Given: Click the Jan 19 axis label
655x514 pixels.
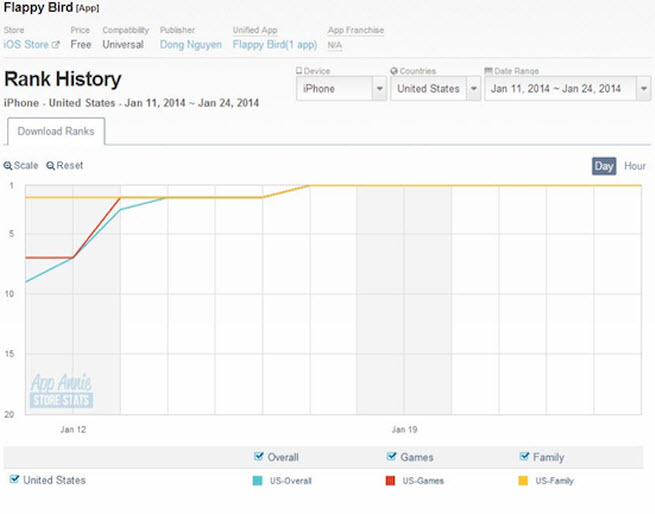Looking at the screenshot, I should coord(404,430).
